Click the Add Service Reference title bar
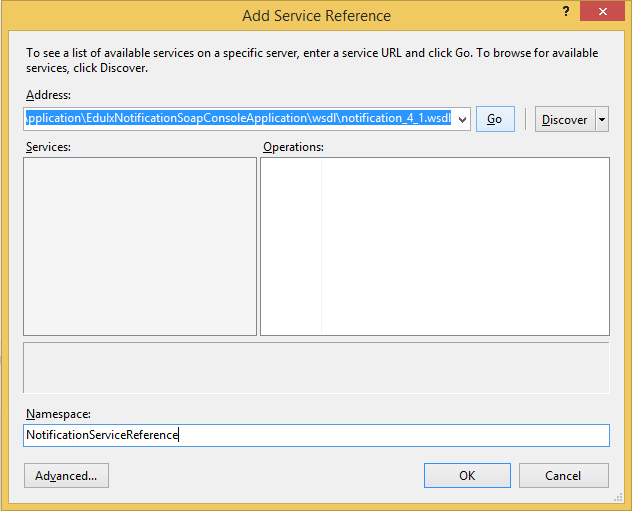 tap(316, 15)
